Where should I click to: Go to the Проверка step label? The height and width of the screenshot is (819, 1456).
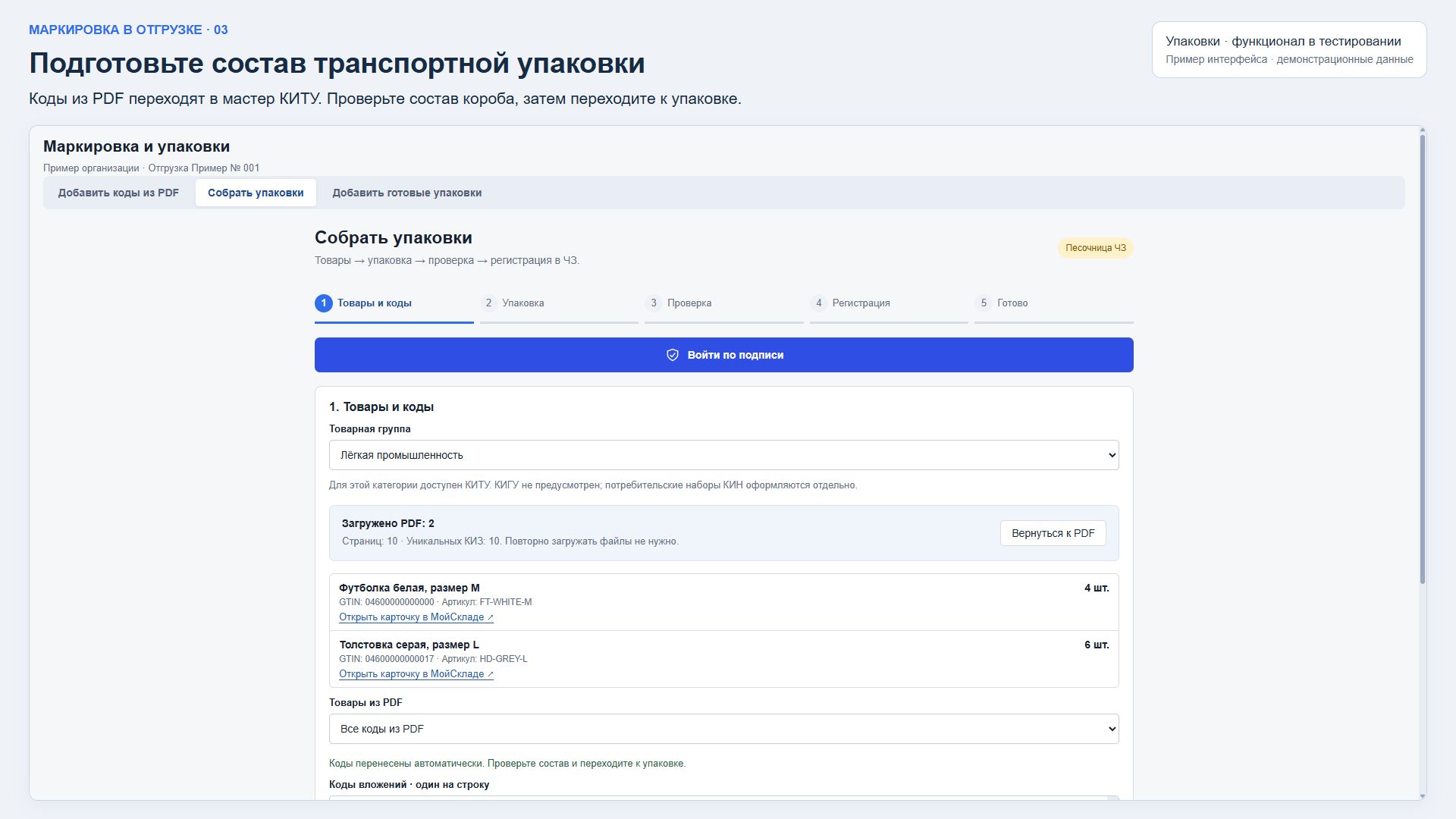click(689, 303)
